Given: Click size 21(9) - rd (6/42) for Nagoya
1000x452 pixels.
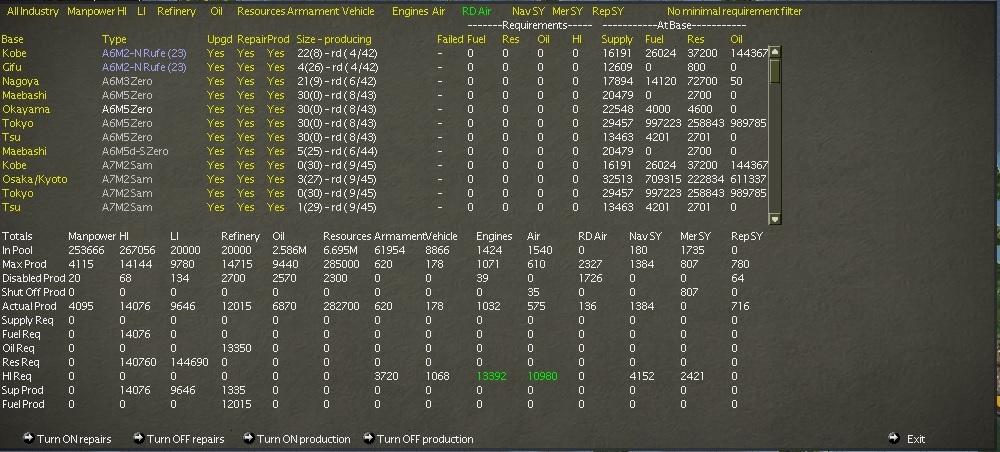Looking at the screenshot, I should coord(337,82).
